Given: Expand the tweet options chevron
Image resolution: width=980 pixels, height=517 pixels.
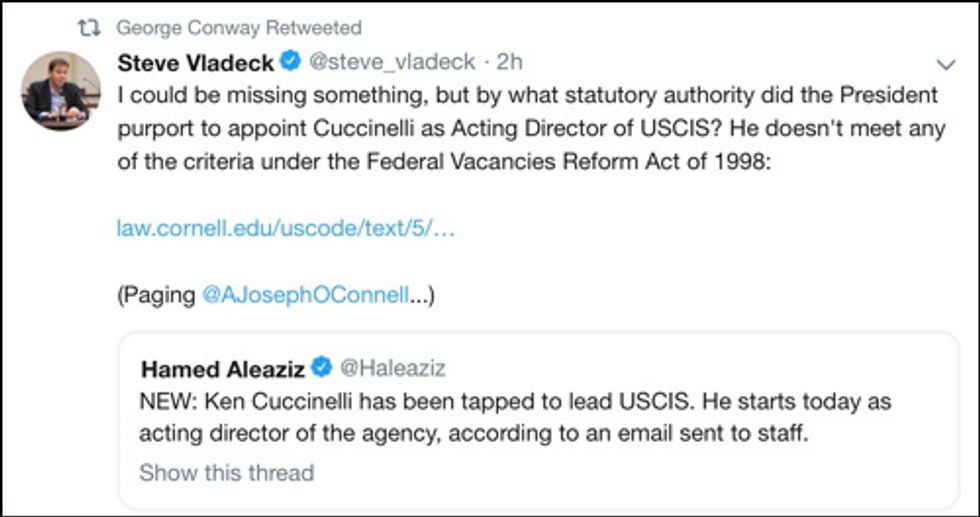Looking at the screenshot, I should (945, 64).
